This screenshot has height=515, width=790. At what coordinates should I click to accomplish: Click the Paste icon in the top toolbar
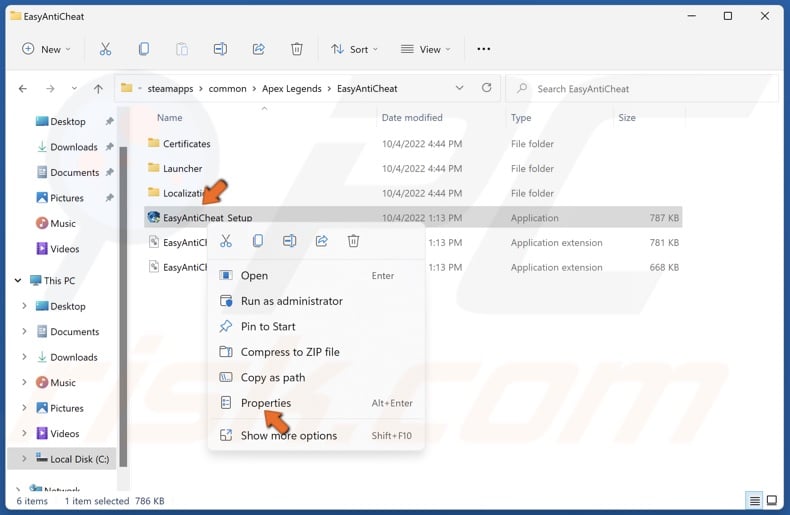pos(182,49)
